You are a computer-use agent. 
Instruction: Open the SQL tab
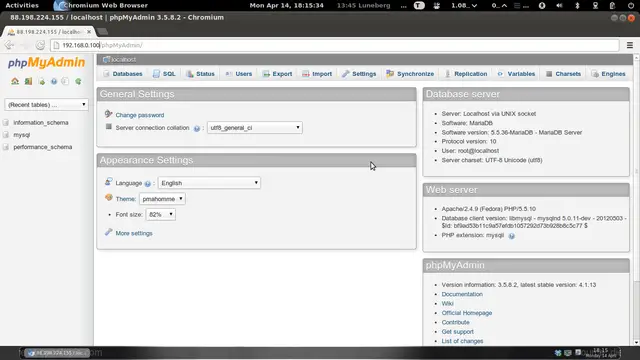(164, 74)
